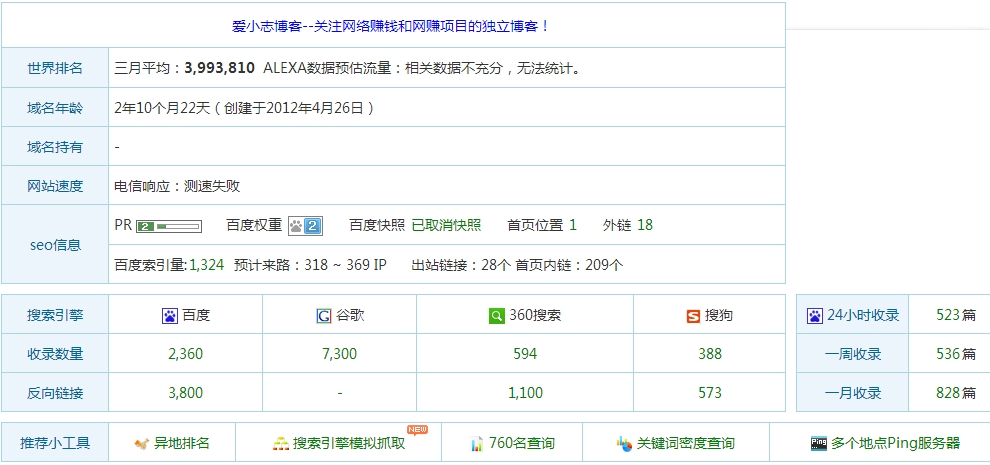
Task: Open the 爱小志博客 title link
Action: 391,27
